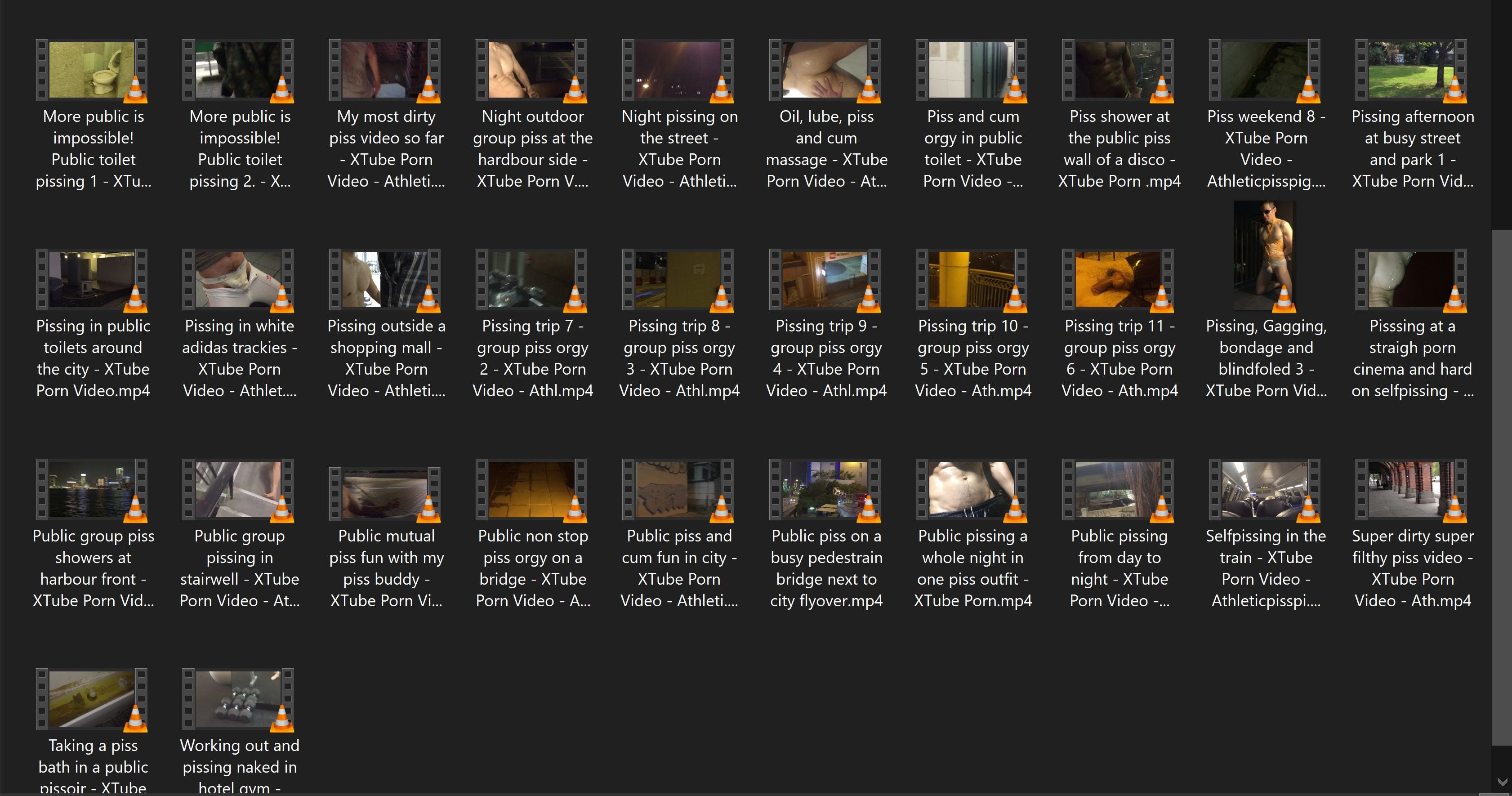Click the vertical scrollbar thumb
1512x796 pixels.
tap(1502, 487)
